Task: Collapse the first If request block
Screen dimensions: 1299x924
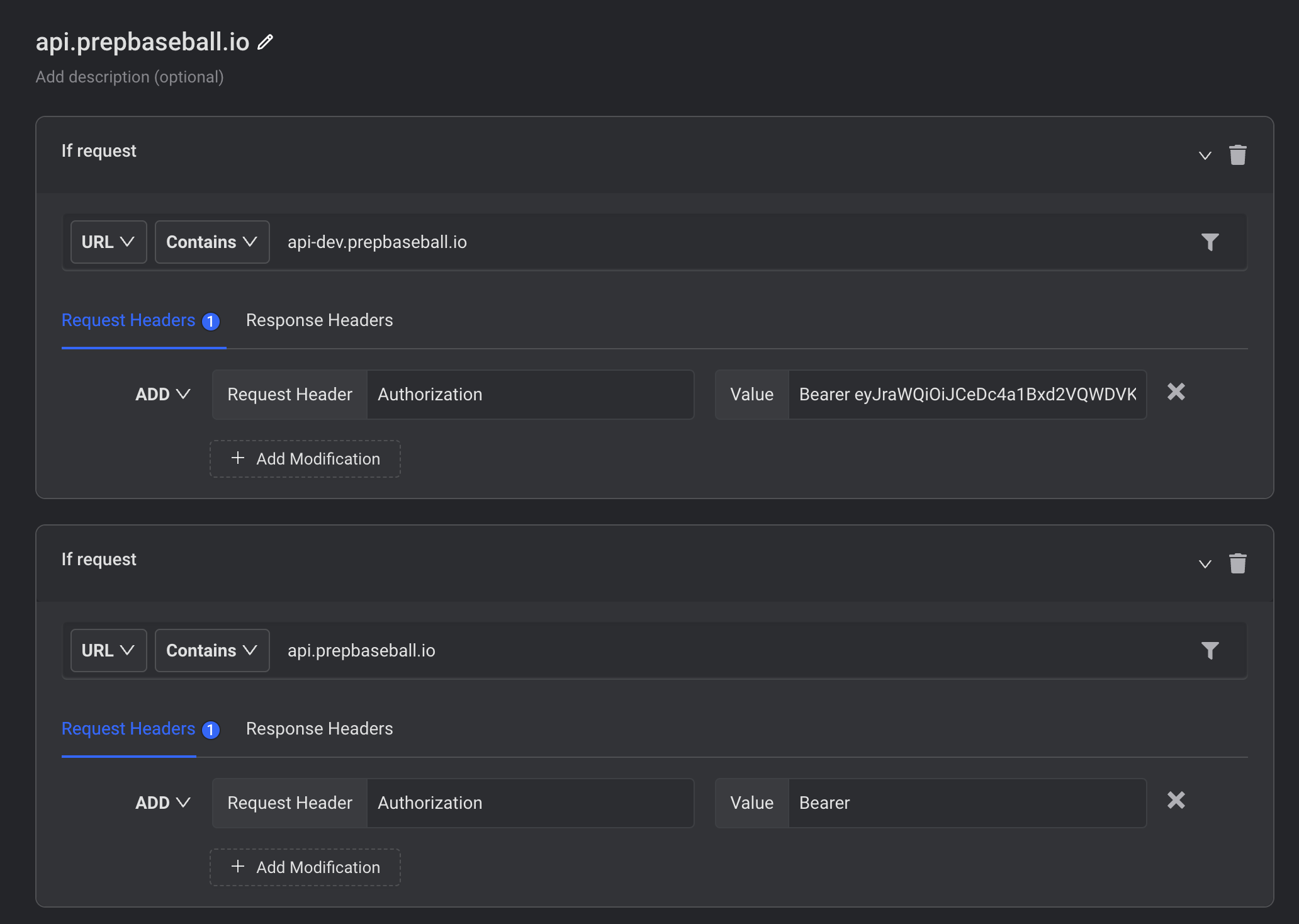Action: click(x=1205, y=155)
